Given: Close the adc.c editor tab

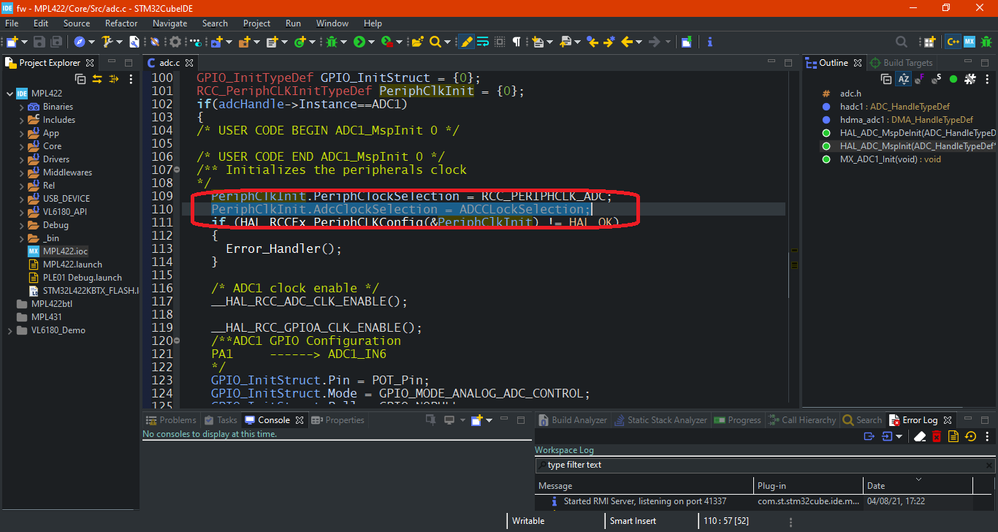Looking at the screenshot, I should click(189, 63).
